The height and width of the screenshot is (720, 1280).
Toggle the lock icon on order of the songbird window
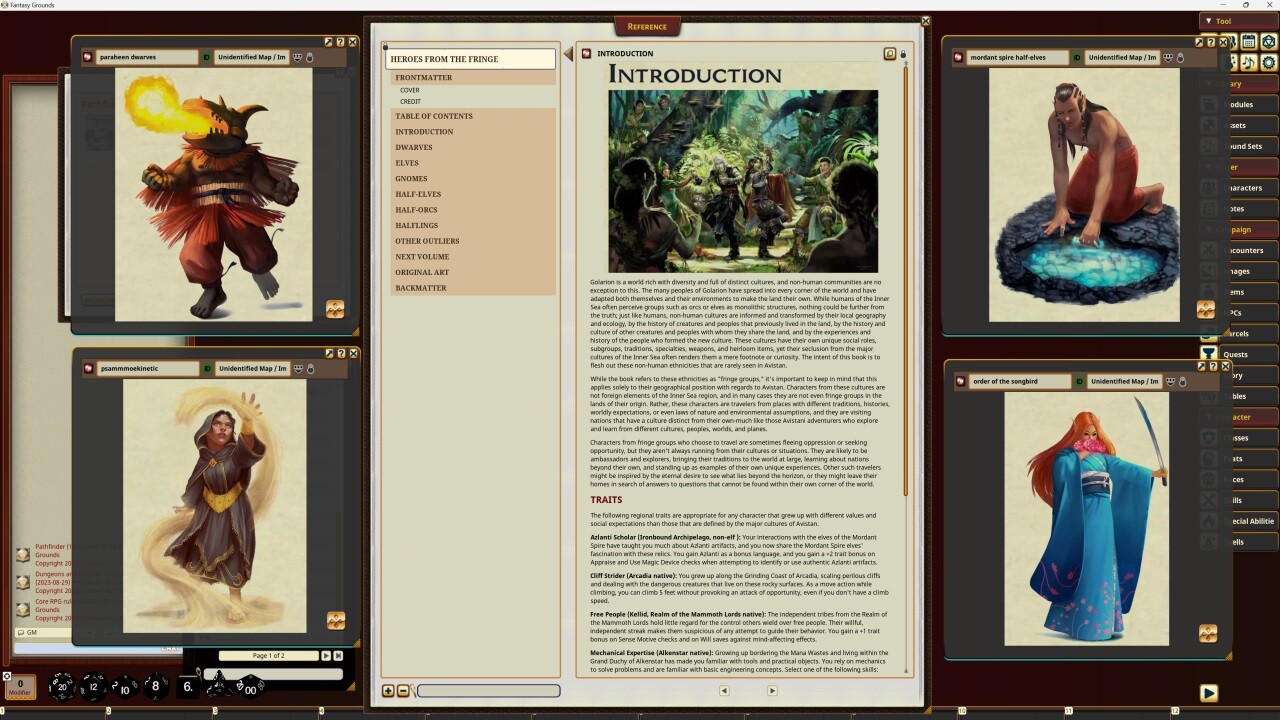point(1182,381)
